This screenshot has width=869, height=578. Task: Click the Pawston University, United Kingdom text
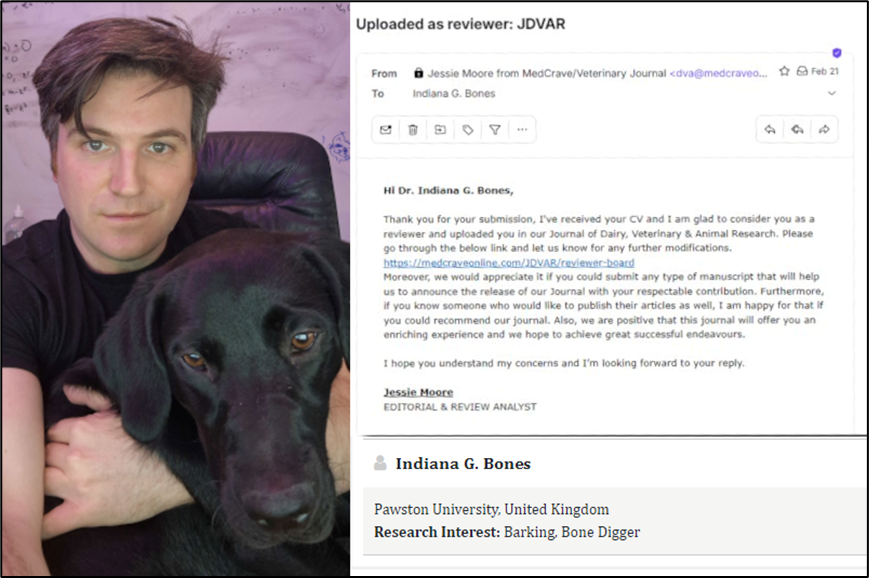tap(492, 509)
